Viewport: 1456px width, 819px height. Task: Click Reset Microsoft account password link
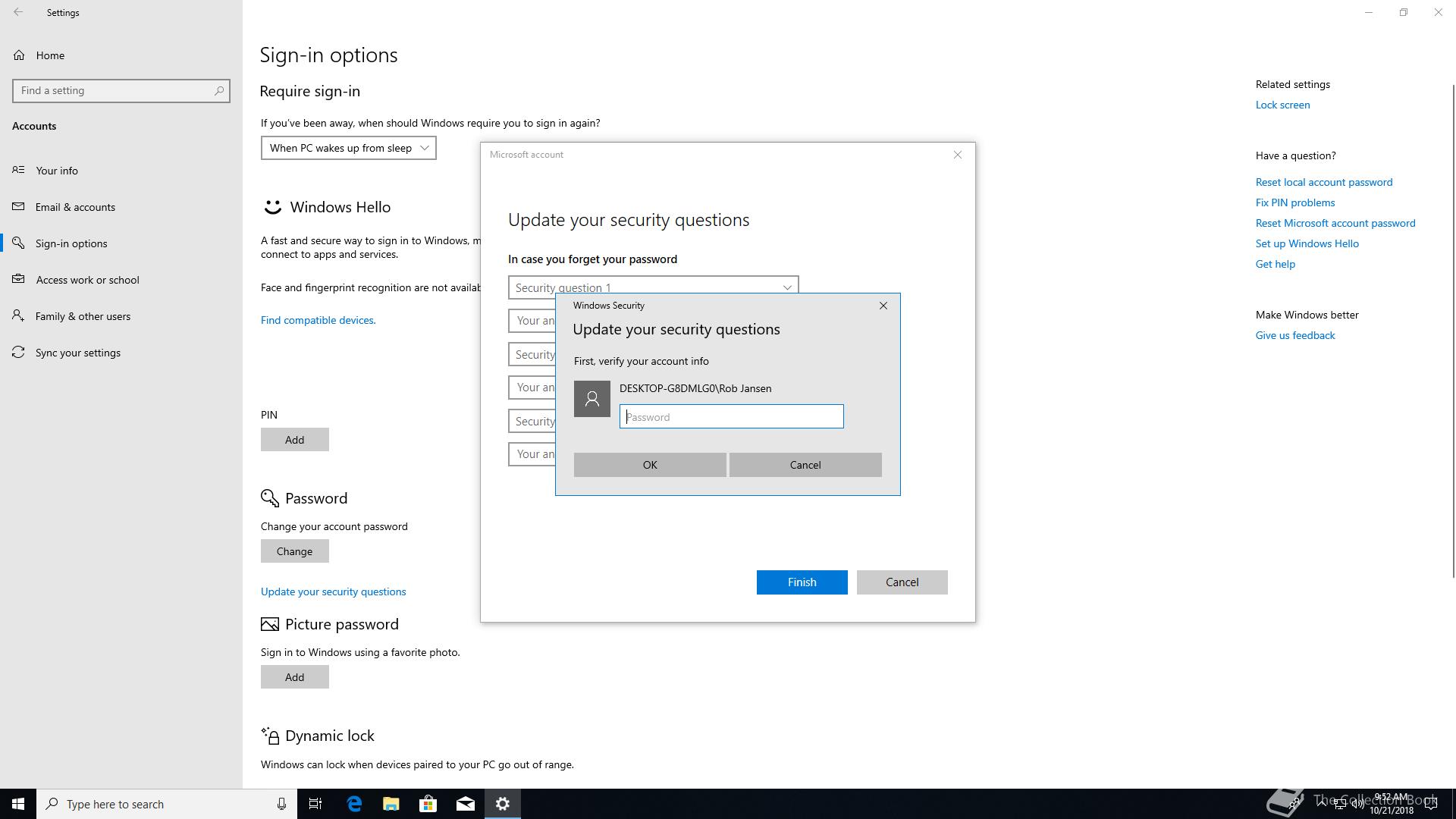coord(1335,223)
